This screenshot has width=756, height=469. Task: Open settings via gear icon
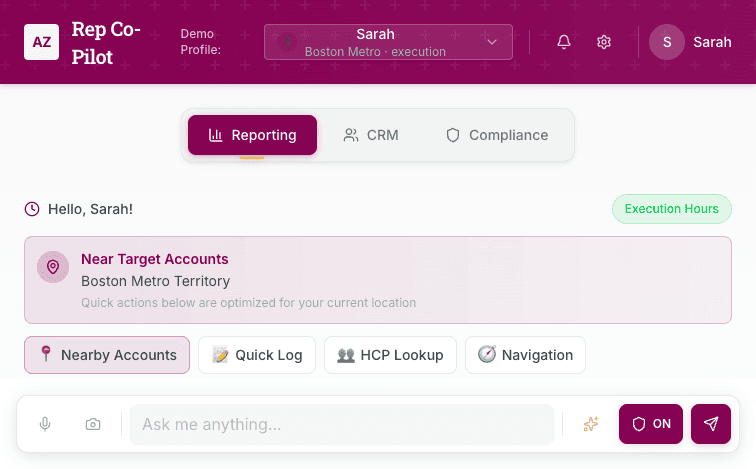(x=604, y=42)
